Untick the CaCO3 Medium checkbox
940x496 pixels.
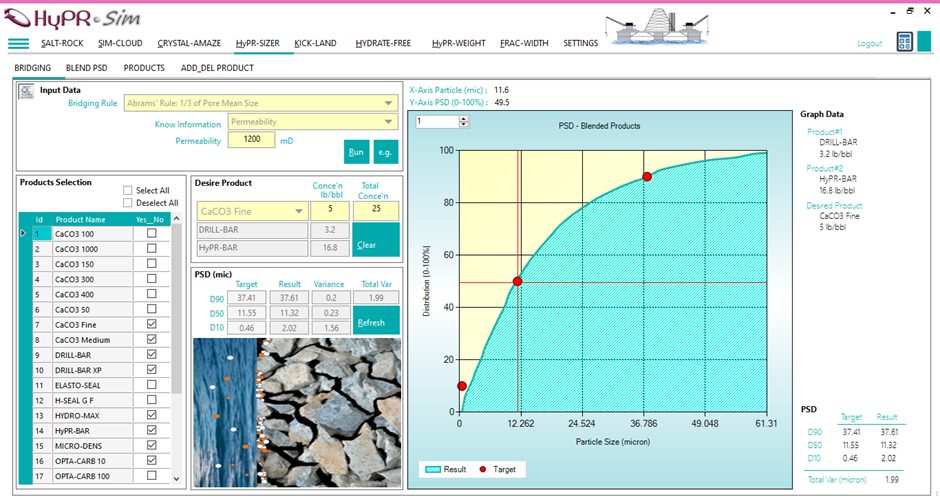point(152,339)
